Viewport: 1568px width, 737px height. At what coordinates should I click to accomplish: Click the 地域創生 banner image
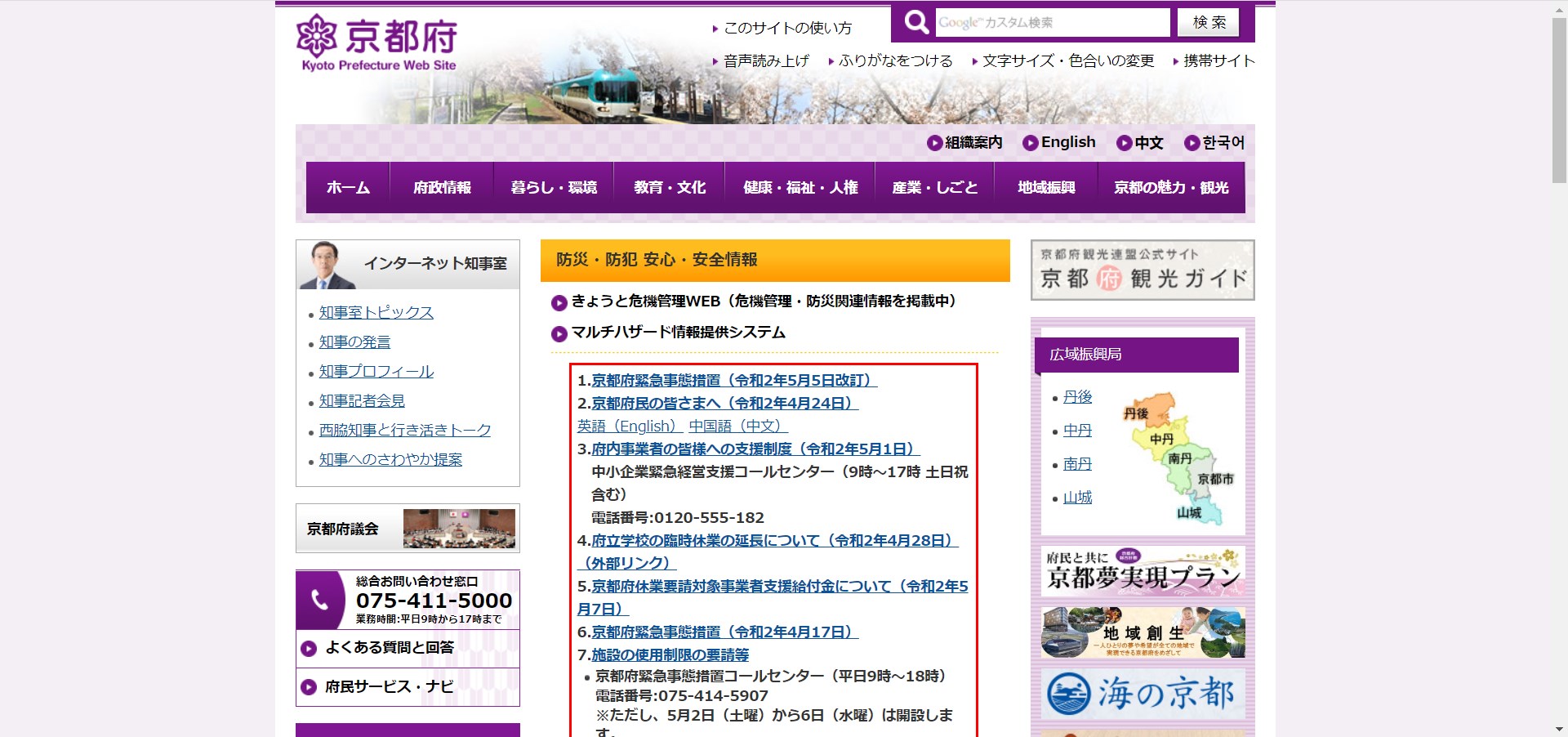(x=1142, y=632)
